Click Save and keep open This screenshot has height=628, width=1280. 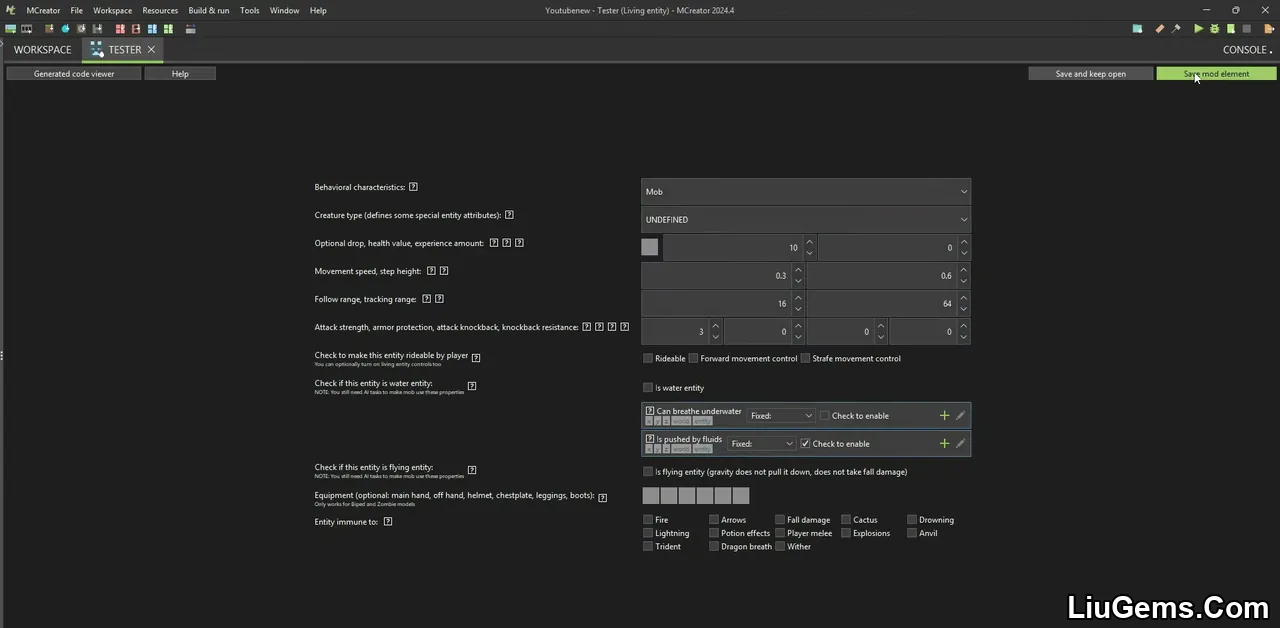pos(1091,73)
